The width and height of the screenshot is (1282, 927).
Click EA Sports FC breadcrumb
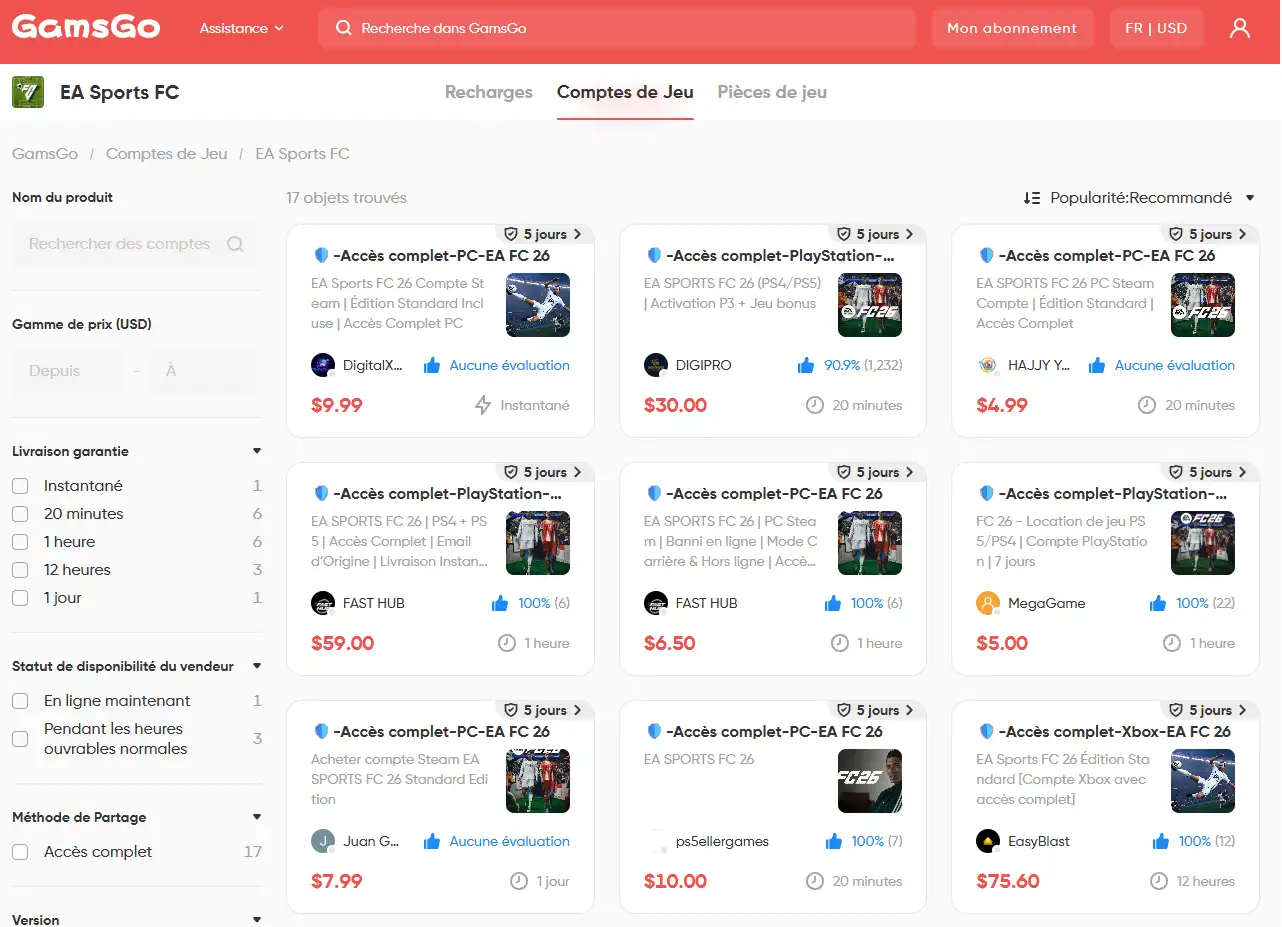point(303,154)
